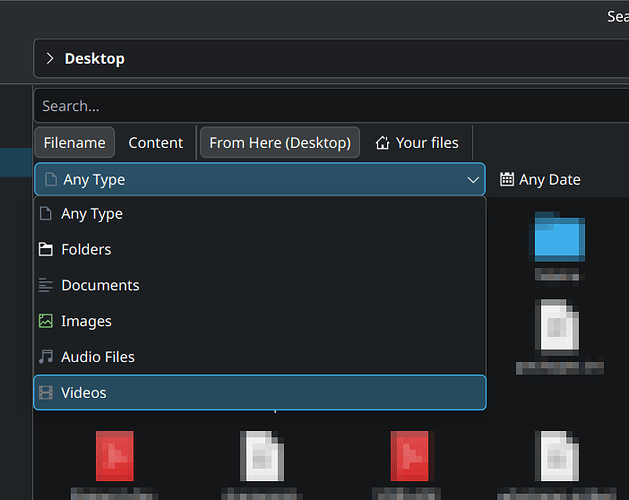Click the music note icon beside Audio Files
Screen dimensions: 629x500
tap(45, 357)
